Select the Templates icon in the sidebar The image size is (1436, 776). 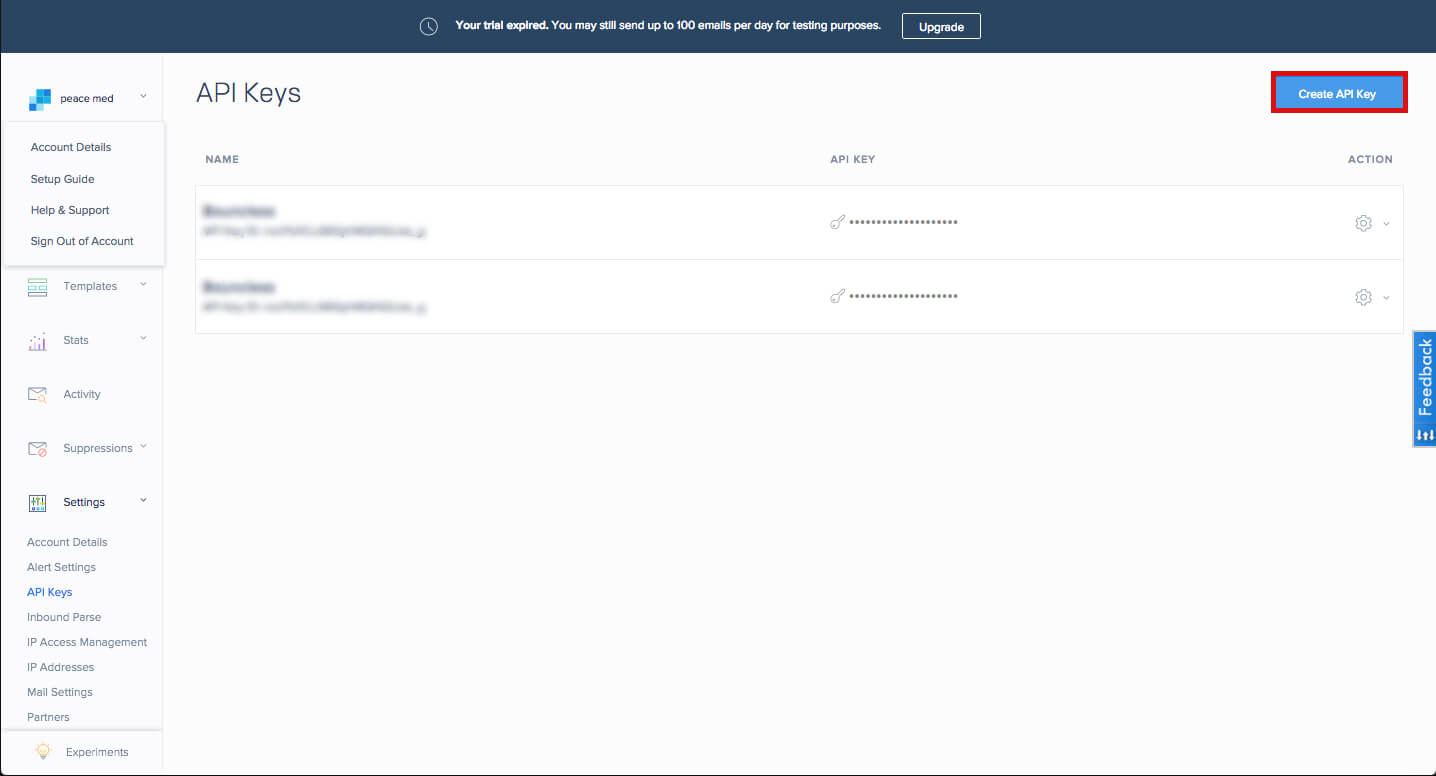pos(37,287)
